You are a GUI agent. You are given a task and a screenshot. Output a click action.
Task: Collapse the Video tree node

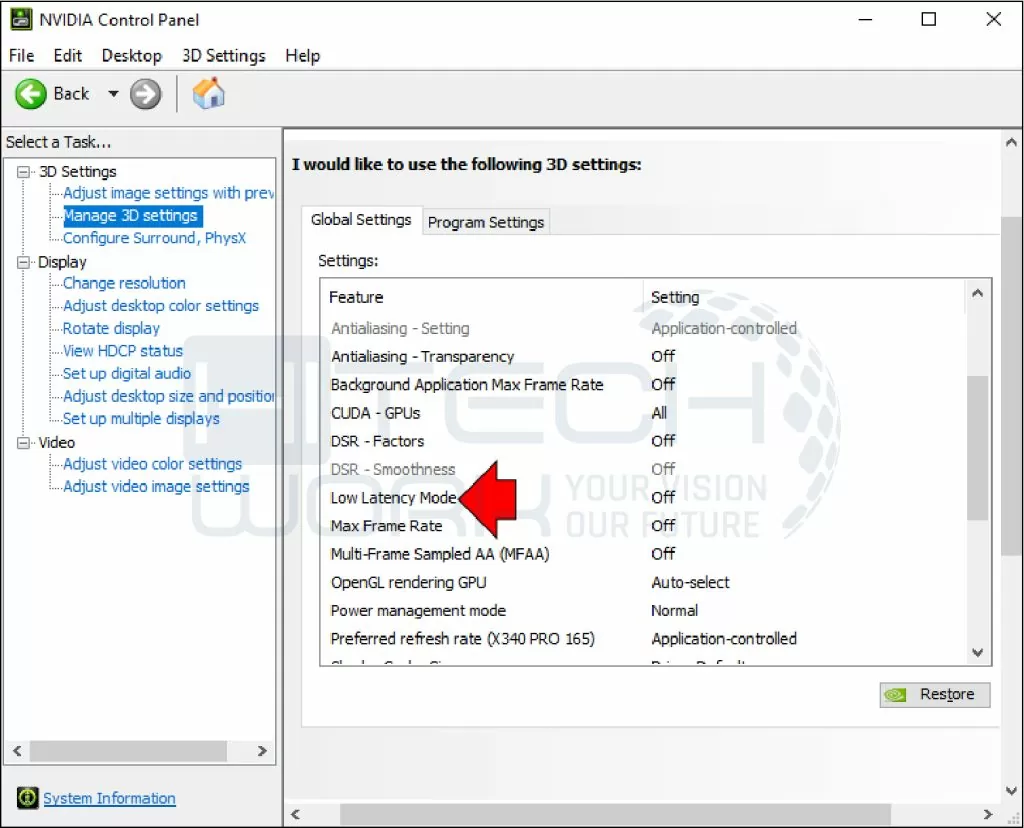click(24, 443)
